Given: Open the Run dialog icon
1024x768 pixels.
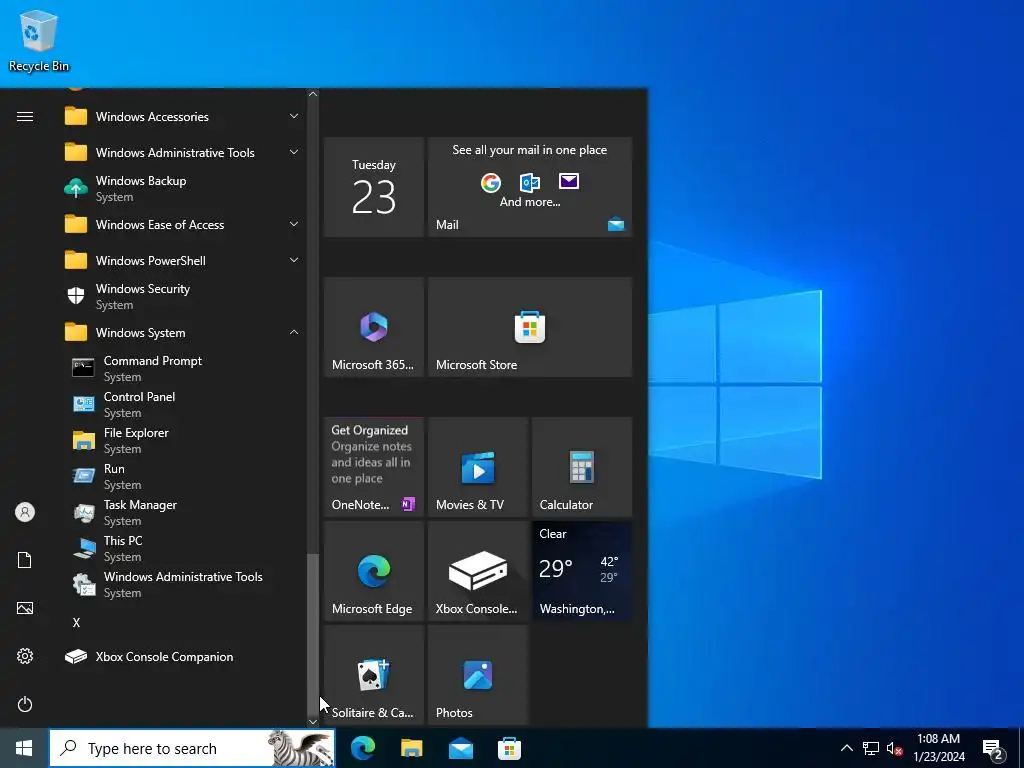Looking at the screenshot, I should pos(83,476).
